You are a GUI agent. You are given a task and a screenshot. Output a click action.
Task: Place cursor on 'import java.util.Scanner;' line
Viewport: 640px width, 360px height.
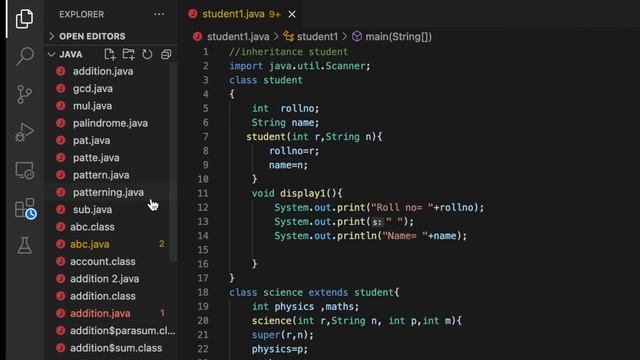point(300,66)
